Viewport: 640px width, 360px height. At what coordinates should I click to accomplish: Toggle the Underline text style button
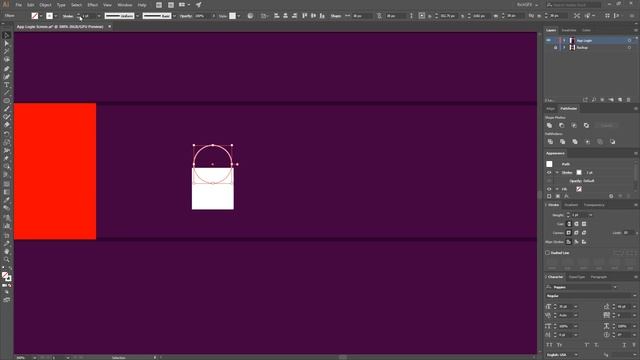(624, 345)
